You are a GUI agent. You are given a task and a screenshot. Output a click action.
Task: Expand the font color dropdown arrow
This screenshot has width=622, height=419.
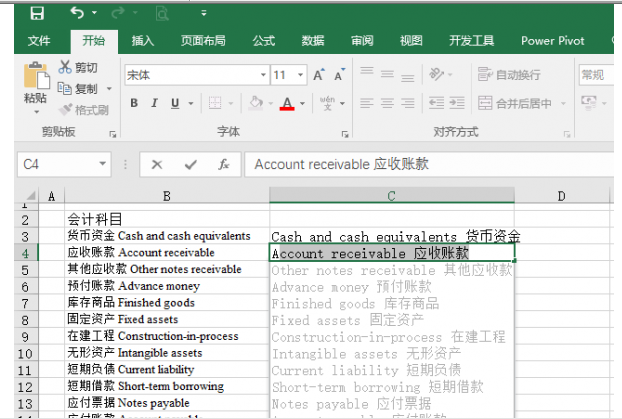coord(303,104)
